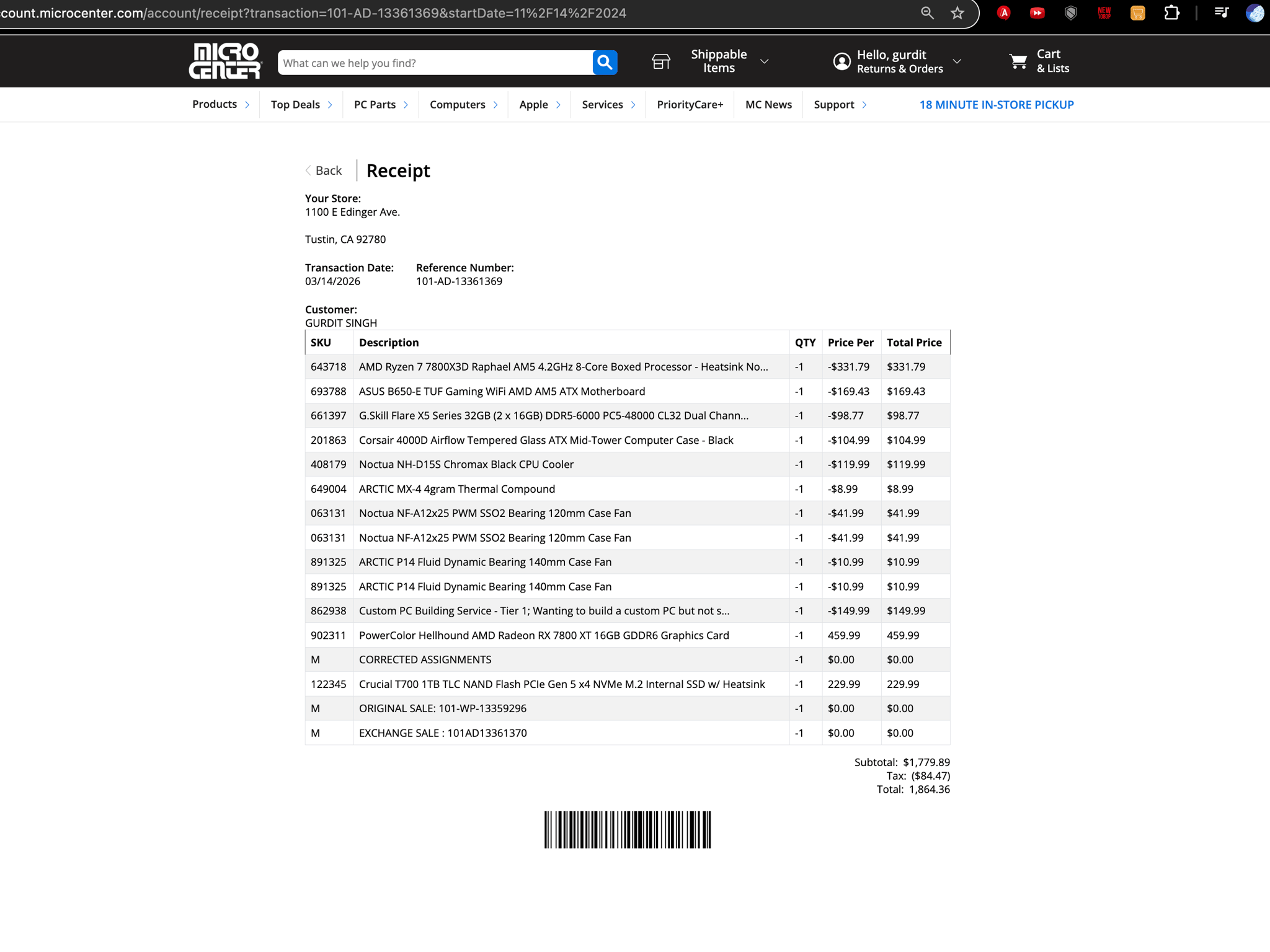Select the ASUS B650-E TUF Gaming motherboard row
Screen dimensions: 1270x952
(628, 391)
